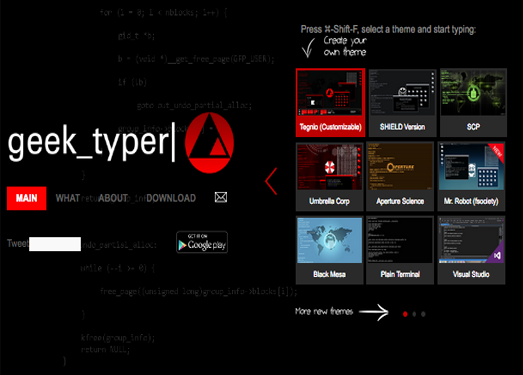Open the ABOUT menu item
523x375 pixels.
click(113, 198)
